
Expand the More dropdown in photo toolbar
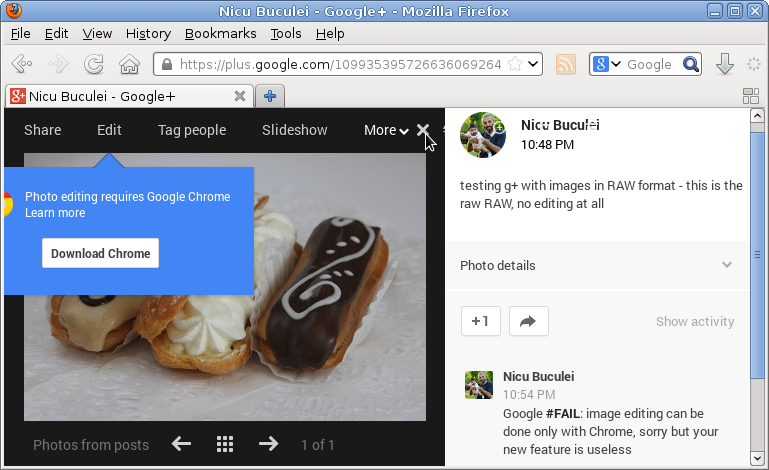[x=386, y=130]
